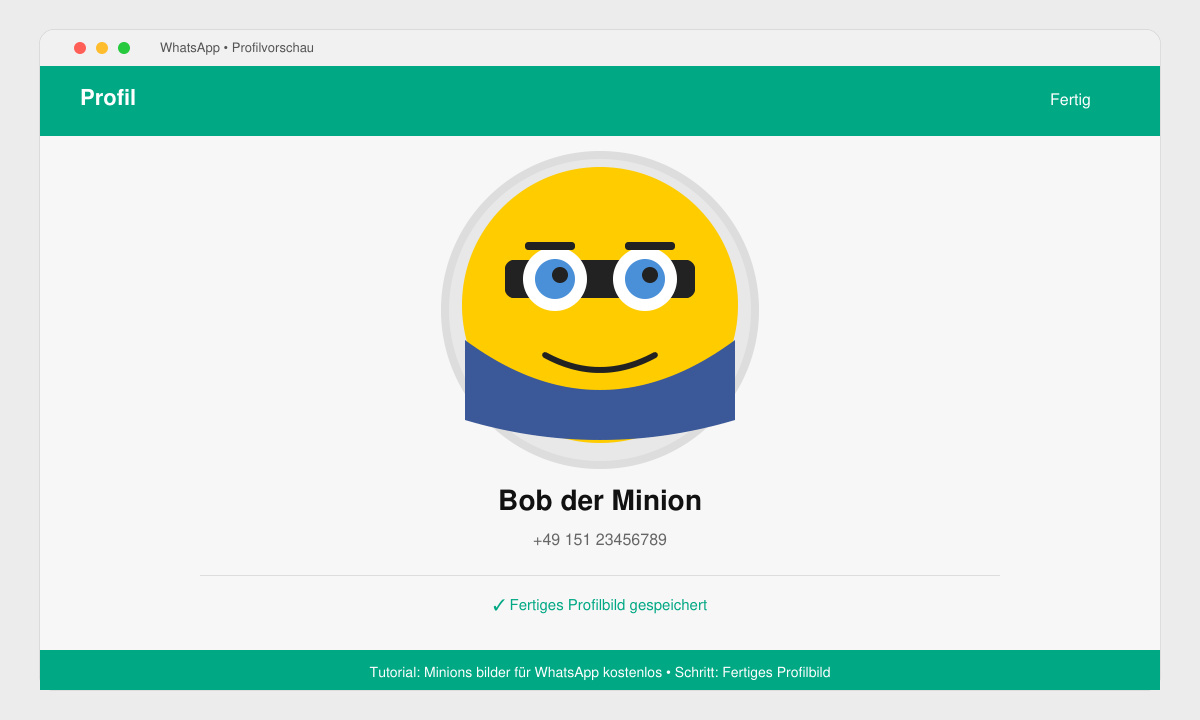
Task: Select the name Bob der Minion
Action: (x=600, y=500)
